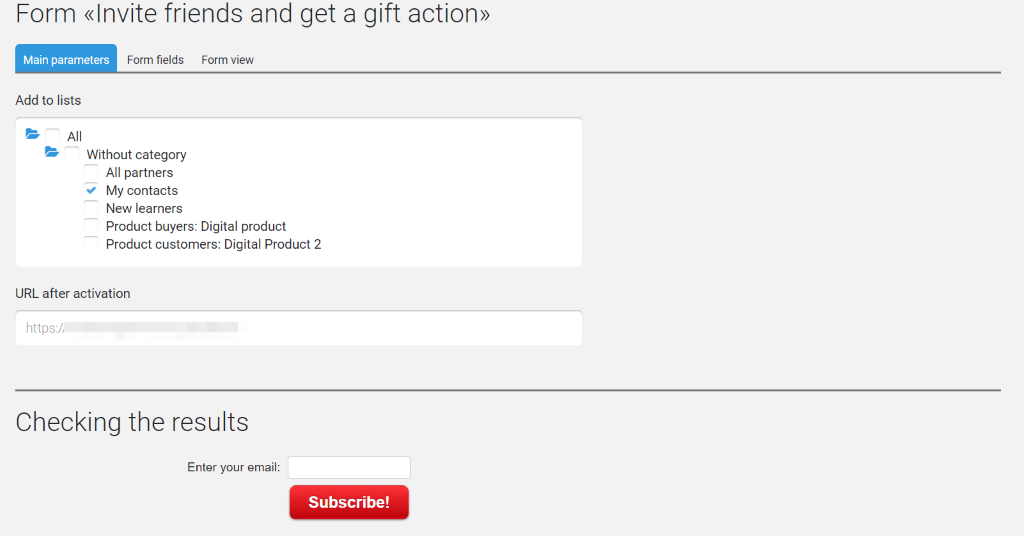Screen dimensions: 1024x536
Task: Tick the New learners checkbox
Action: 91,208
